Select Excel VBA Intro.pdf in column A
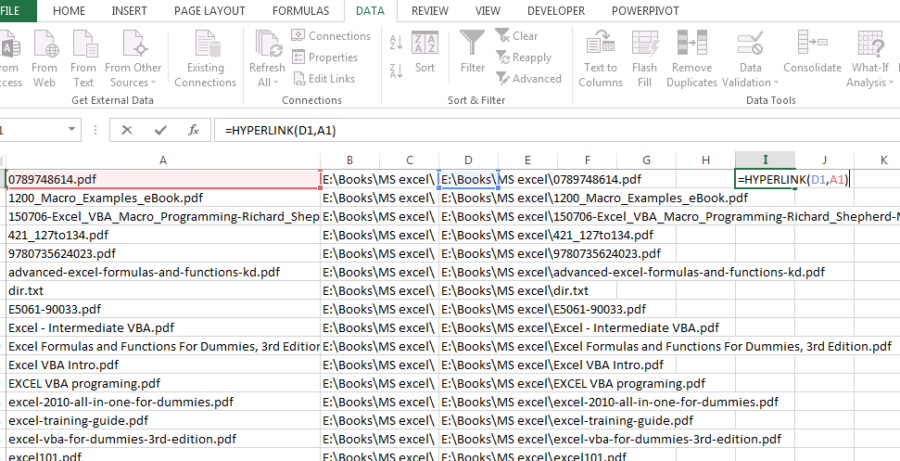This screenshot has height=461, width=900. coord(163,365)
